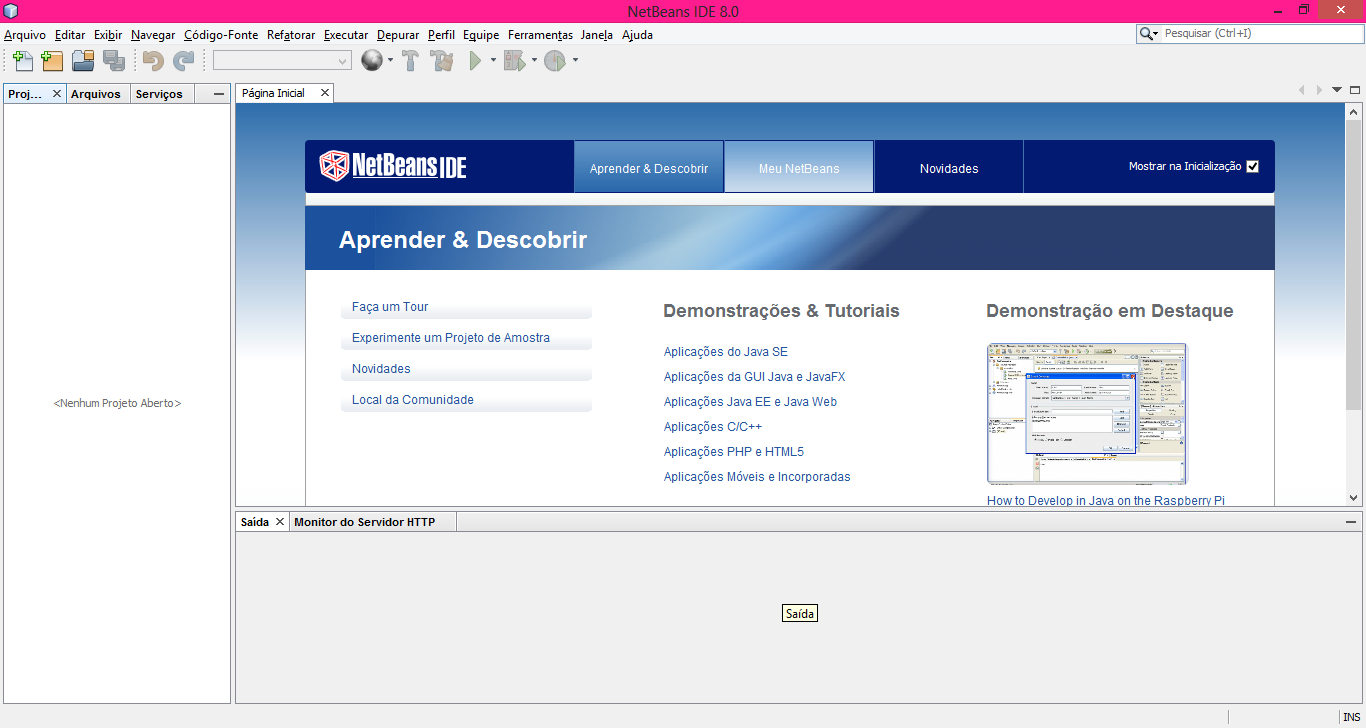The image size is (1366, 728).
Task: Click Experimente um Projeto de Amostra
Action: pos(466,338)
